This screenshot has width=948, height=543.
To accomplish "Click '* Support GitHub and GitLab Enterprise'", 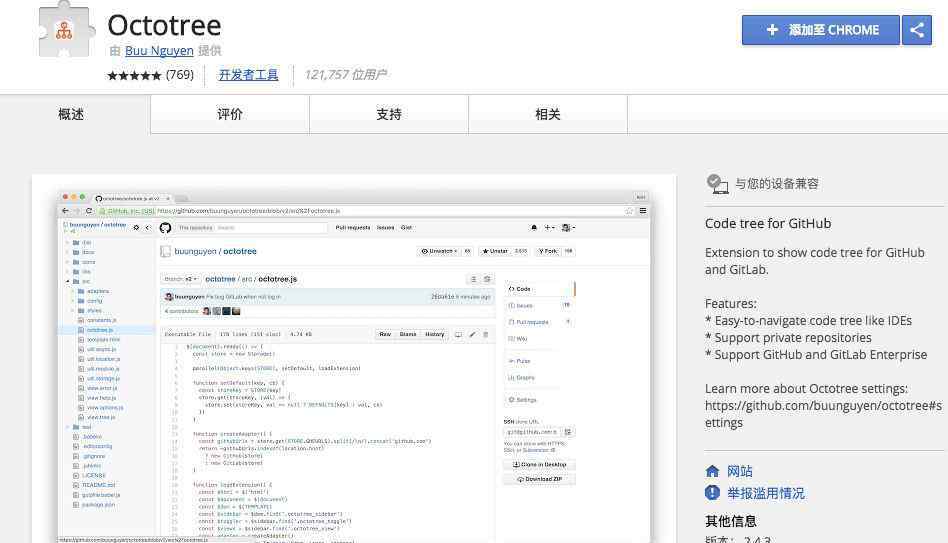I will pyautogui.click(x=816, y=354).
